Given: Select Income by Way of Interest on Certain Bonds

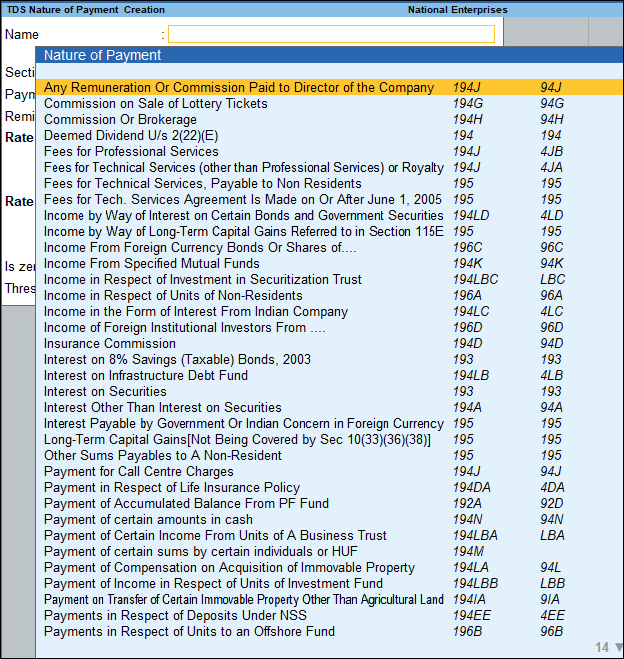Looking at the screenshot, I should tap(329, 215).
